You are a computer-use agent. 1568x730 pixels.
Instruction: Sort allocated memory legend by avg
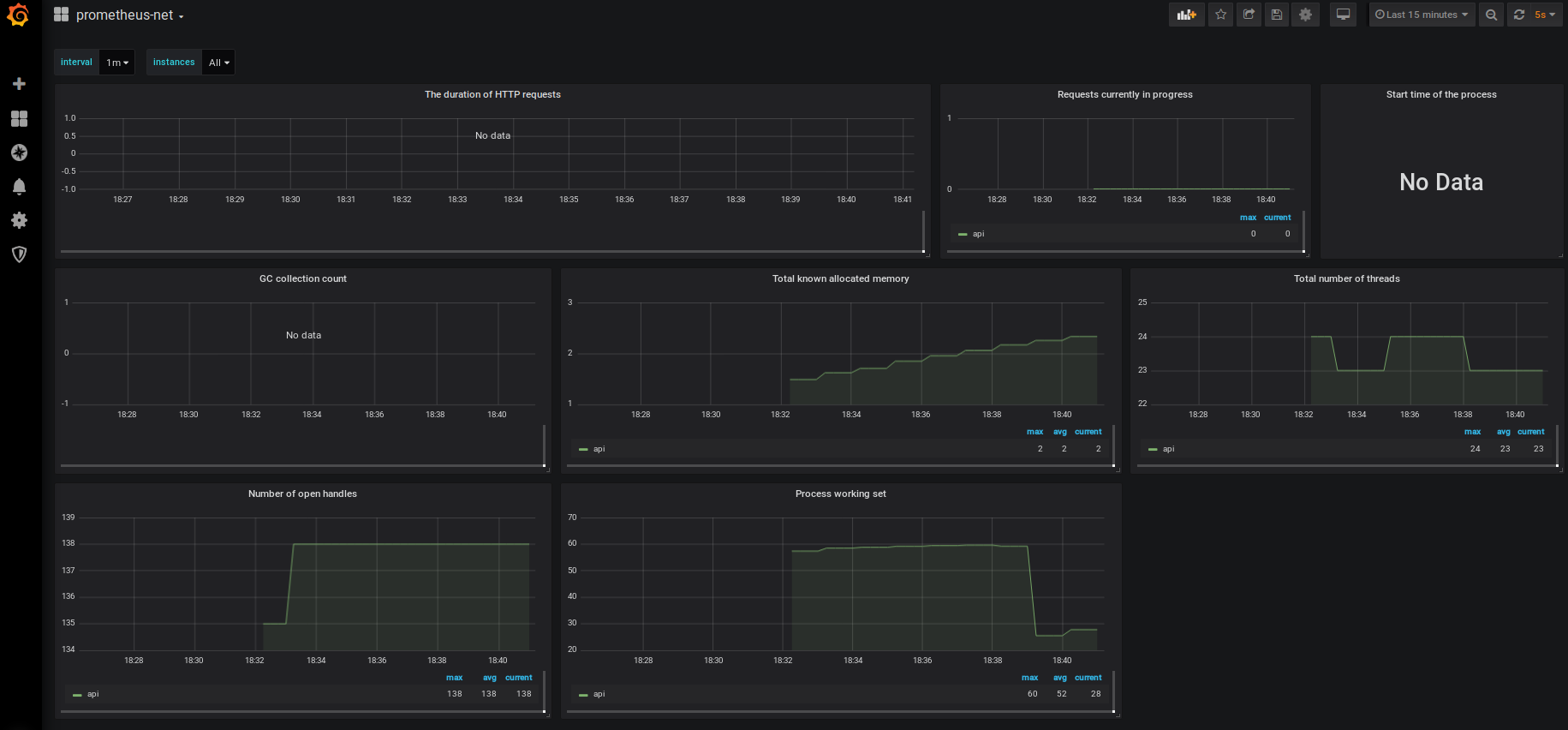(x=1059, y=432)
